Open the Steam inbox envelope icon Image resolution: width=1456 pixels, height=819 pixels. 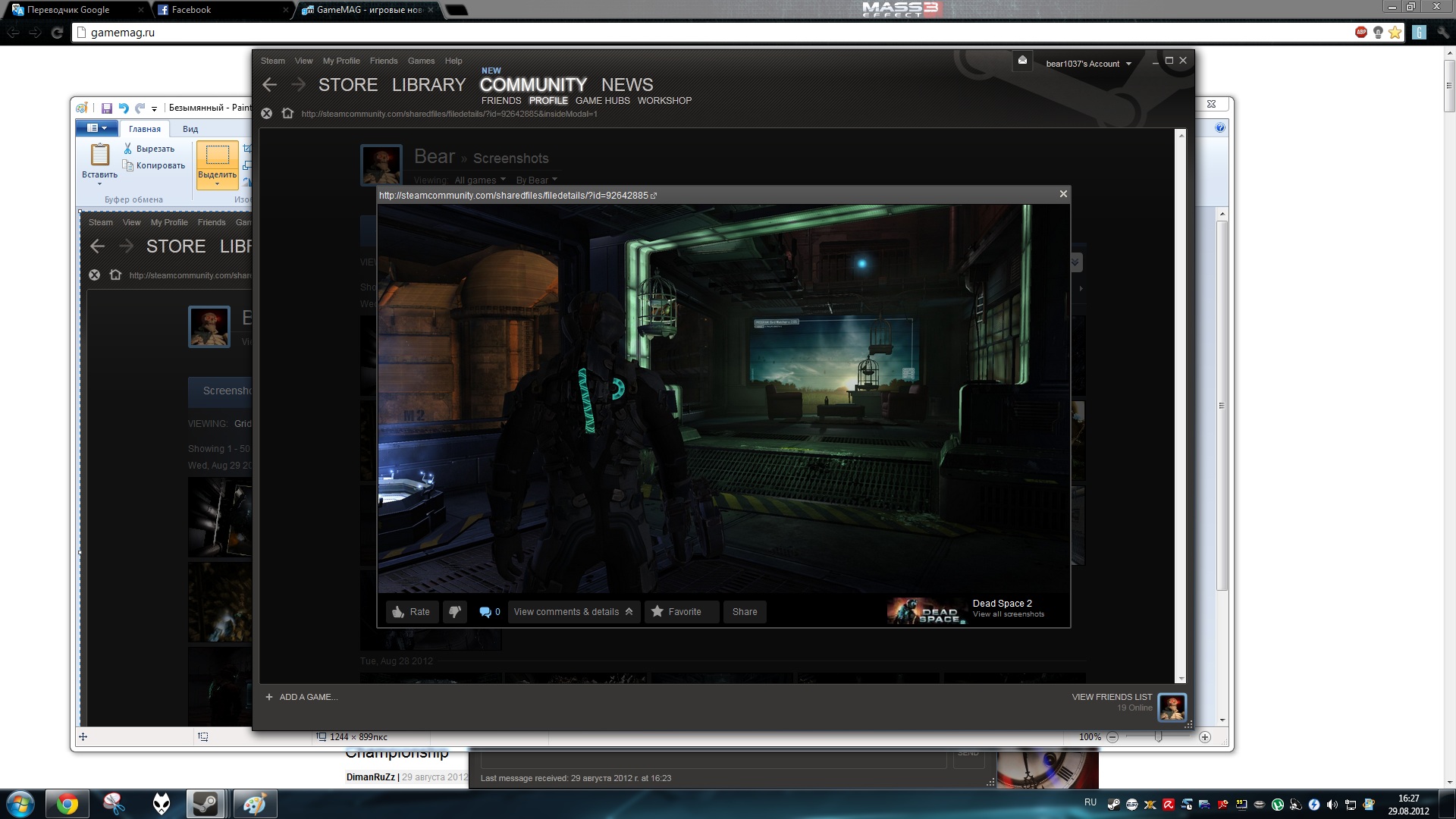tap(1022, 61)
